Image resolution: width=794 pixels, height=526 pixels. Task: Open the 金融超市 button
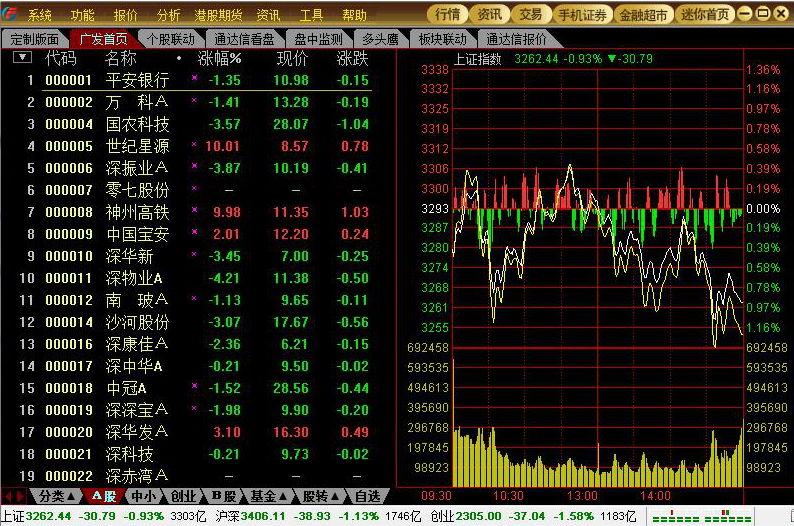(x=643, y=15)
